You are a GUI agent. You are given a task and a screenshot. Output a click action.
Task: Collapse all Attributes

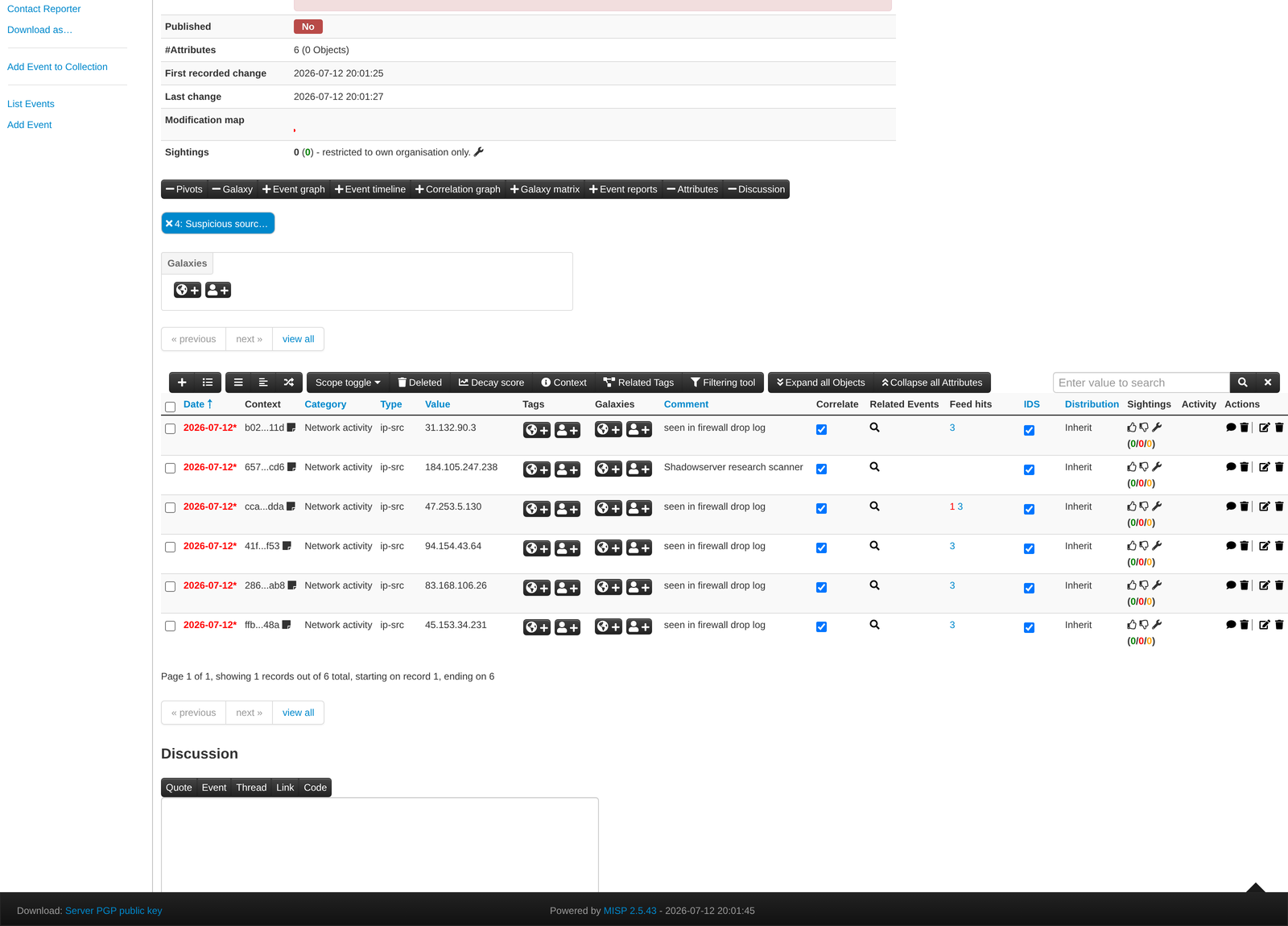tap(931, 382)
